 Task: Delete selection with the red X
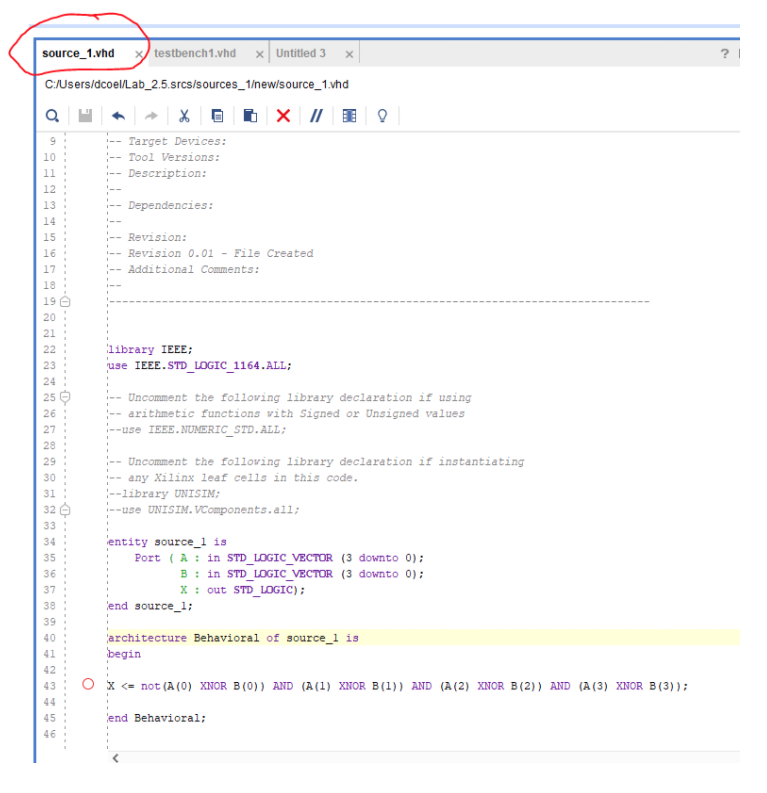pyautogui.click(x=283, y=116)
